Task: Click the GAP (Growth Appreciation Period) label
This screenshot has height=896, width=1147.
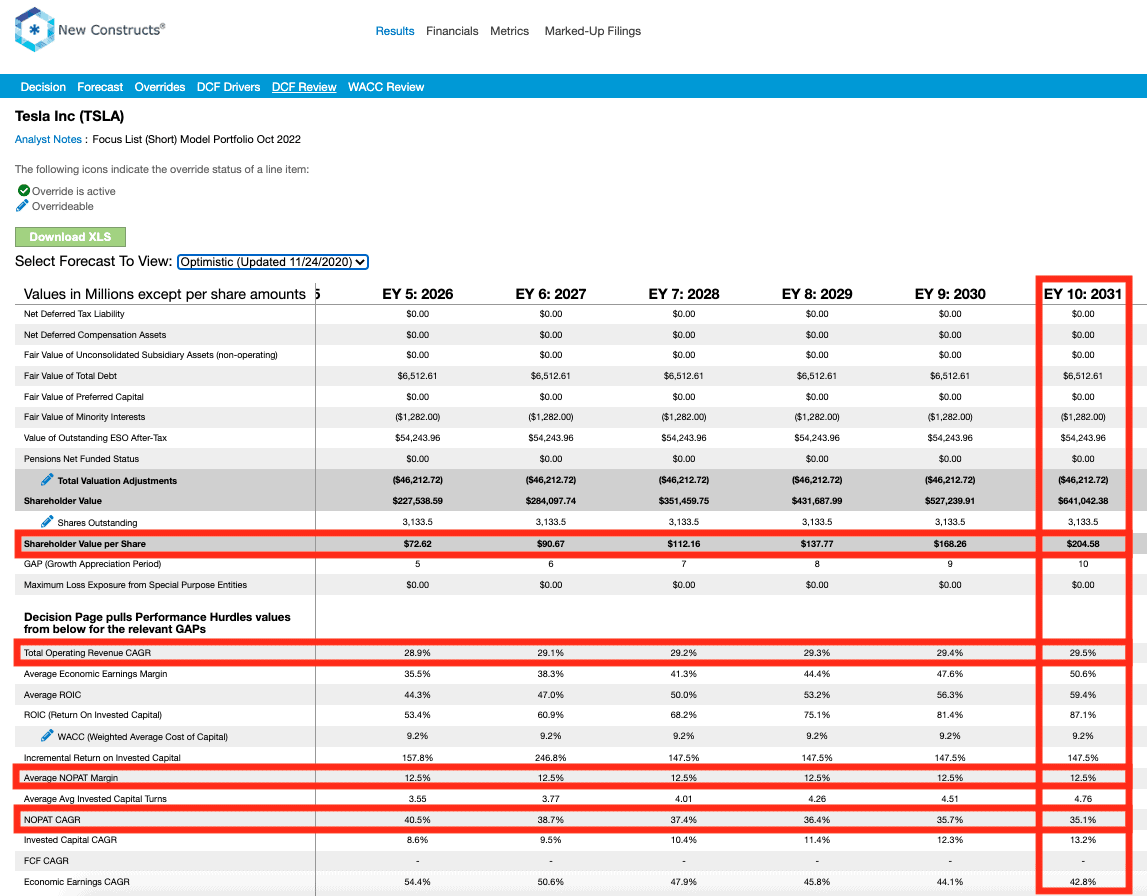Action: 92,564
